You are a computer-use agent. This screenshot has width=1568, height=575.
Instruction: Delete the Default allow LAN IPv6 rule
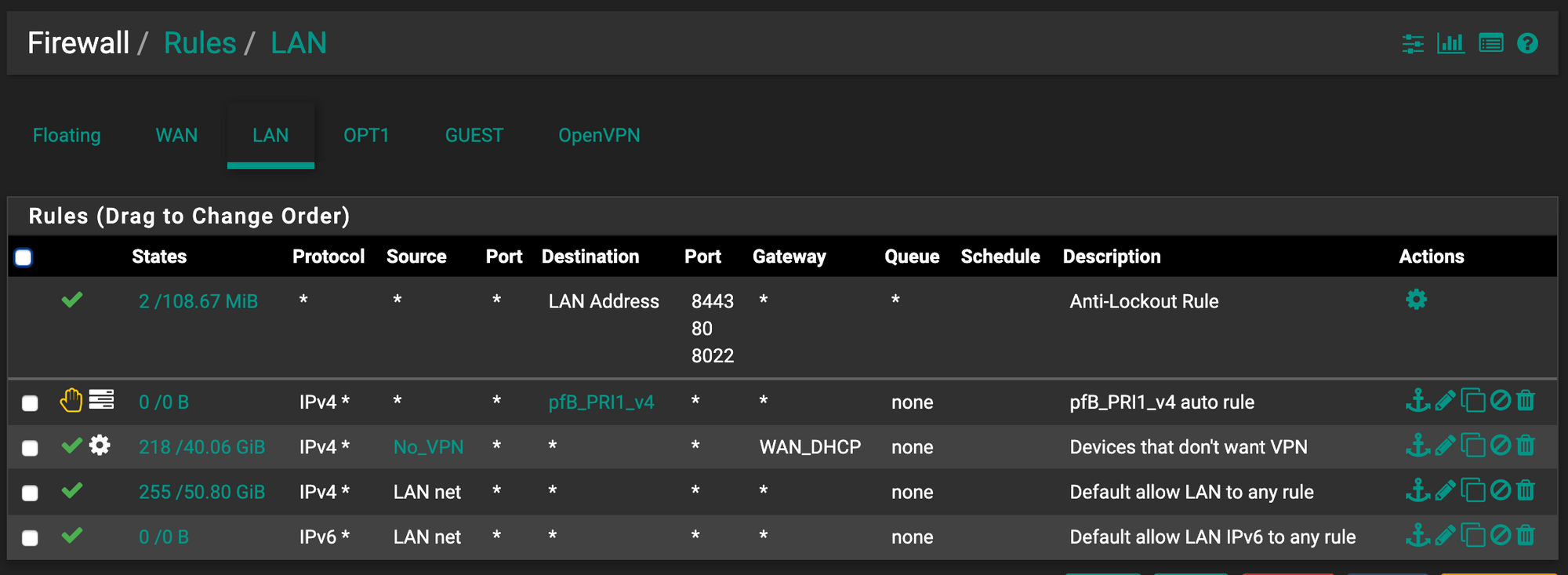point(1525,536)
